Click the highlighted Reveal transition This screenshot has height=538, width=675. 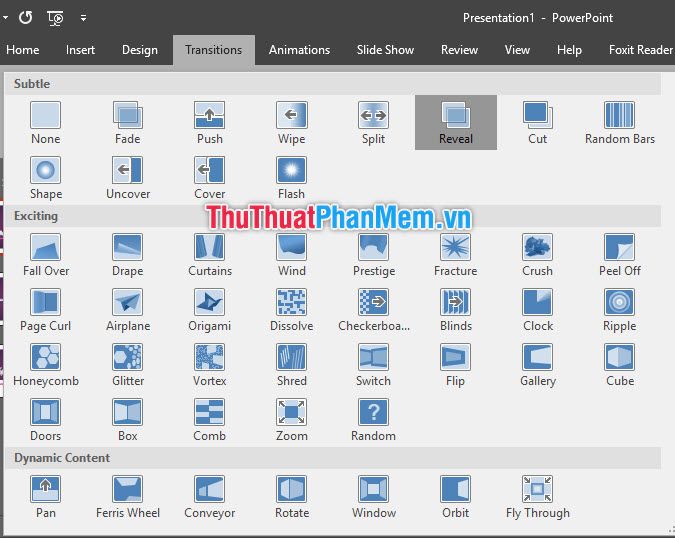coord(455,123)
